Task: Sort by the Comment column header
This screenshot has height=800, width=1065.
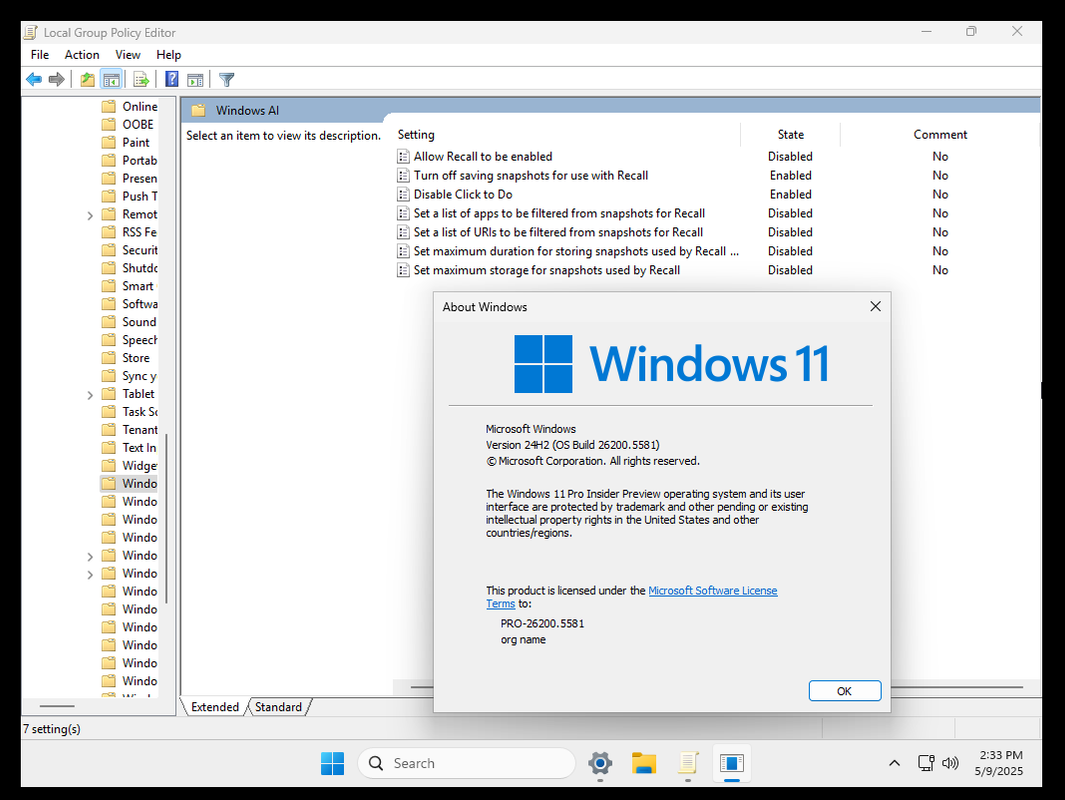Action: (940, 134)
